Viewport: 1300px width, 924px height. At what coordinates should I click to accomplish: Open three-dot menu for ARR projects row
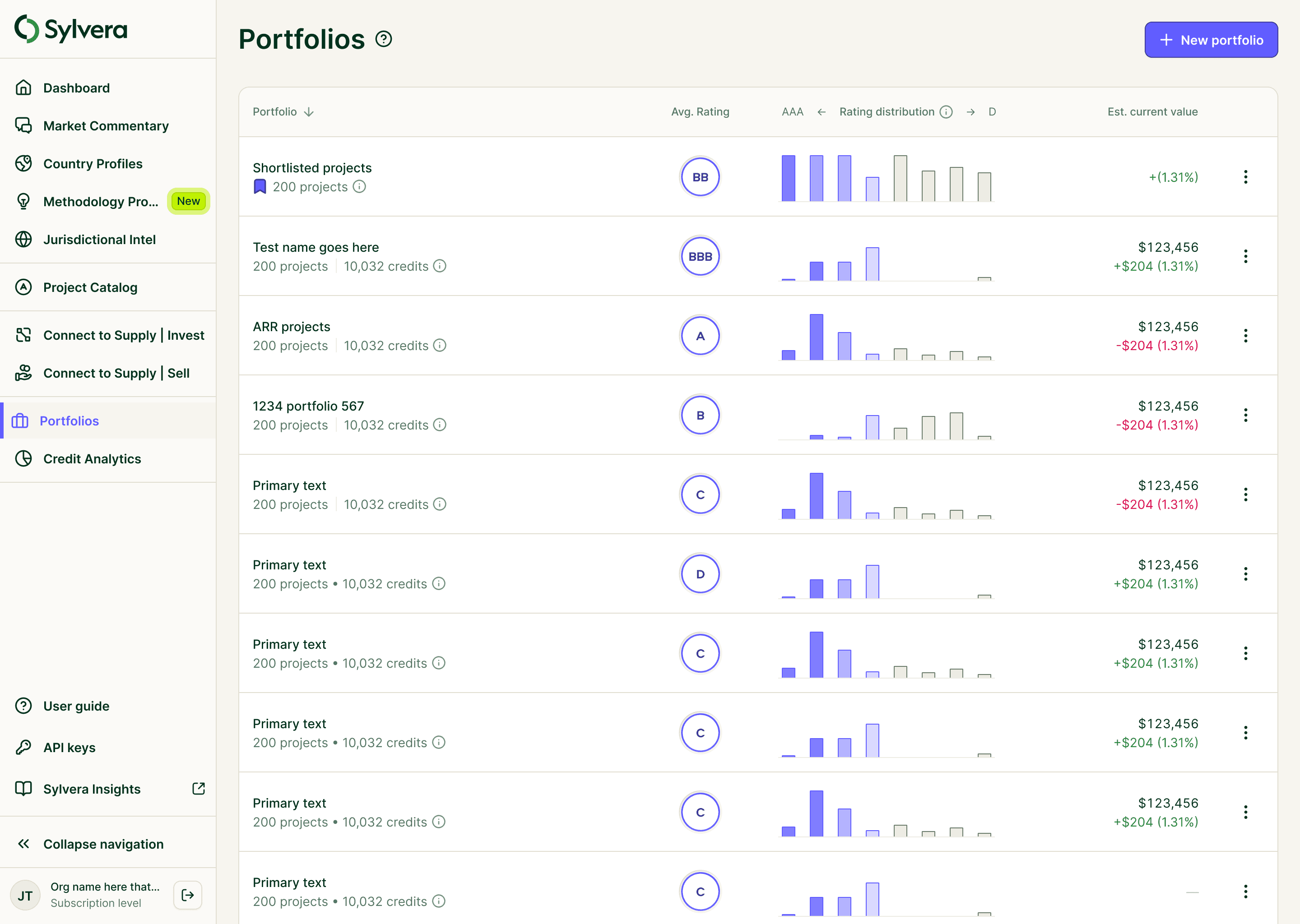[x=1245, y=336]
